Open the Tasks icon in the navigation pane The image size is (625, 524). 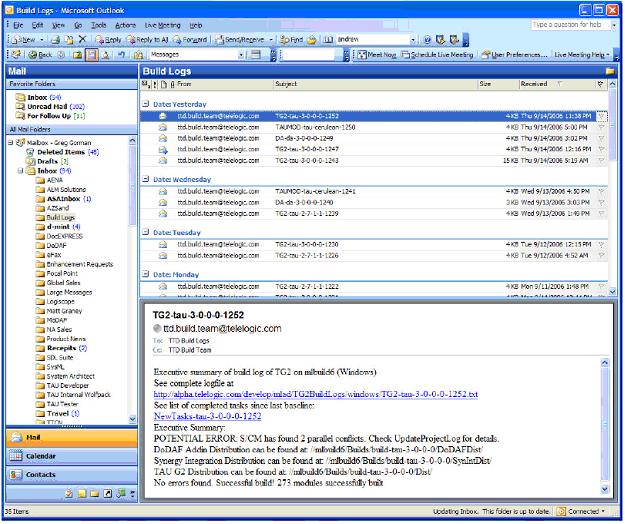click(69, 493)
